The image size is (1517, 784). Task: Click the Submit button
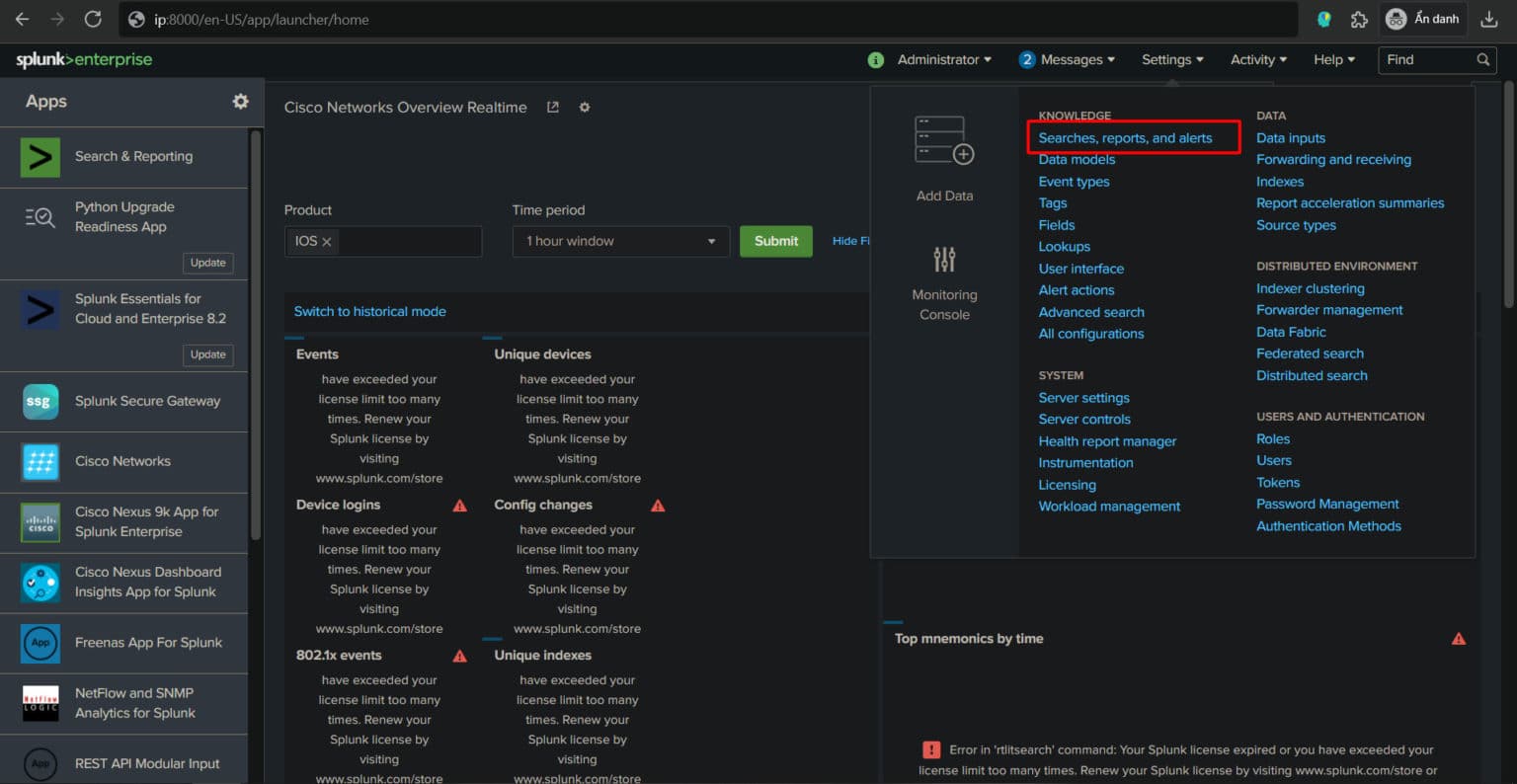pyautogui.click(x=775, y=241)
